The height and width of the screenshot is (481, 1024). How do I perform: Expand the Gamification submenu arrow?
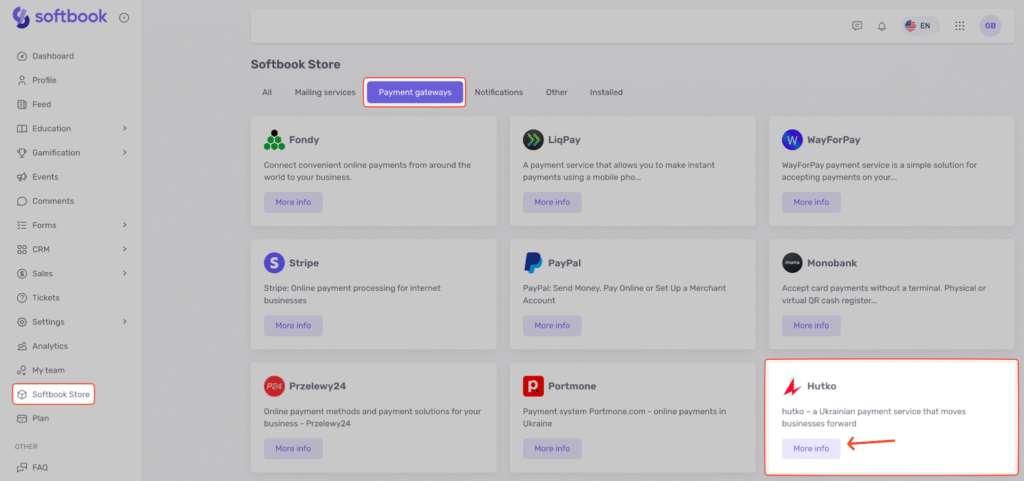point(125,153)
